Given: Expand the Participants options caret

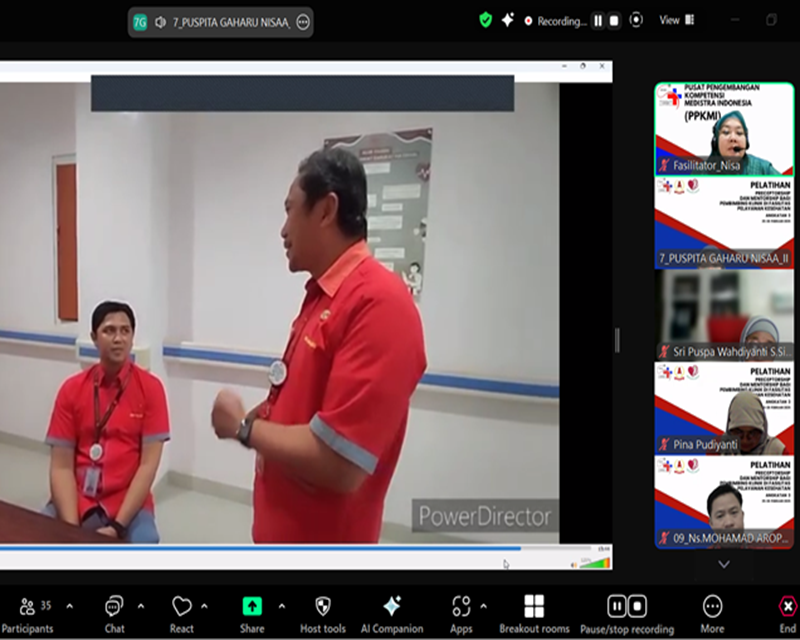Looking at the screenshot, I should click(x=69, y=606).
